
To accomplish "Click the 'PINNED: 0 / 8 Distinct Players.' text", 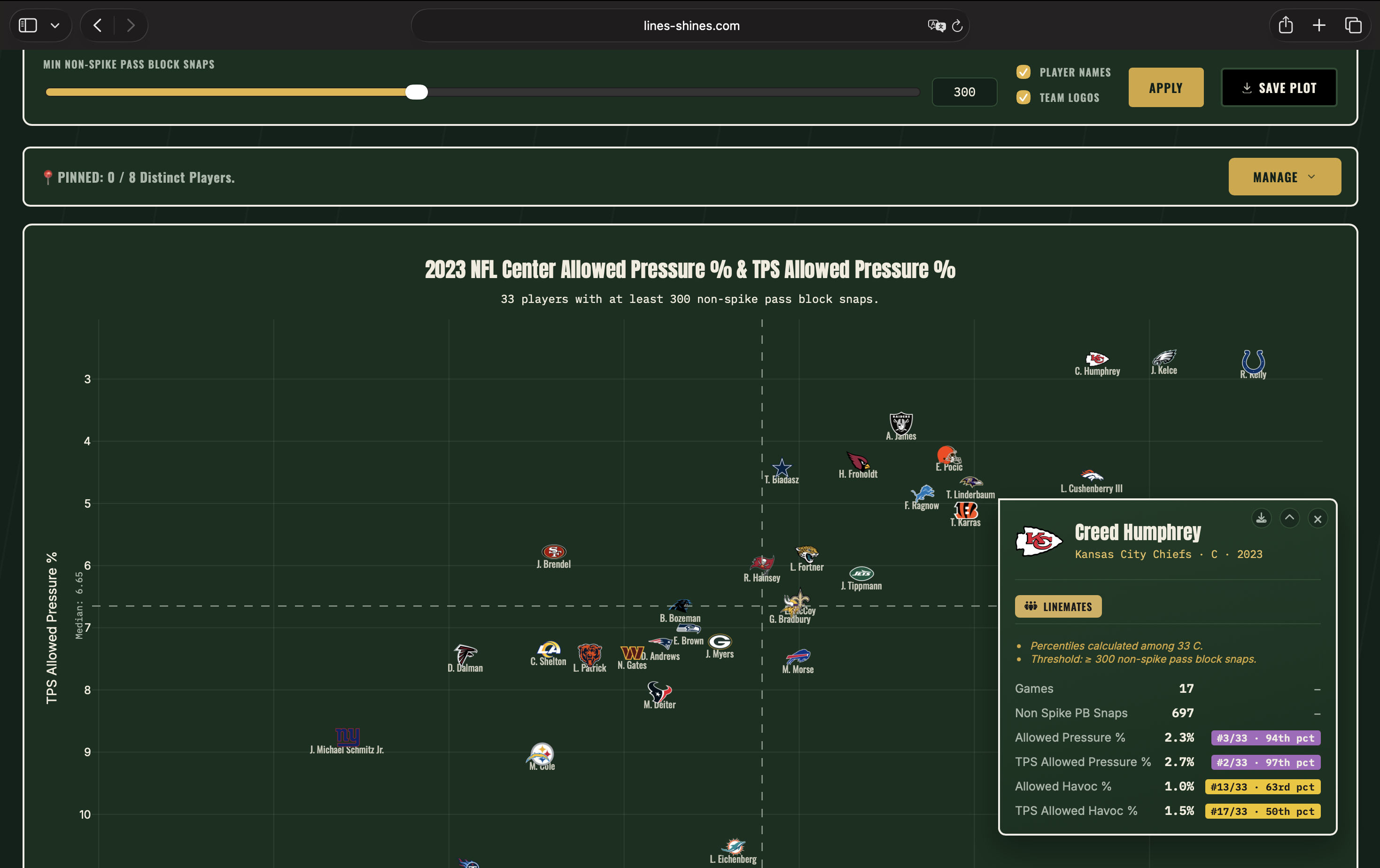I will point(146,178).
